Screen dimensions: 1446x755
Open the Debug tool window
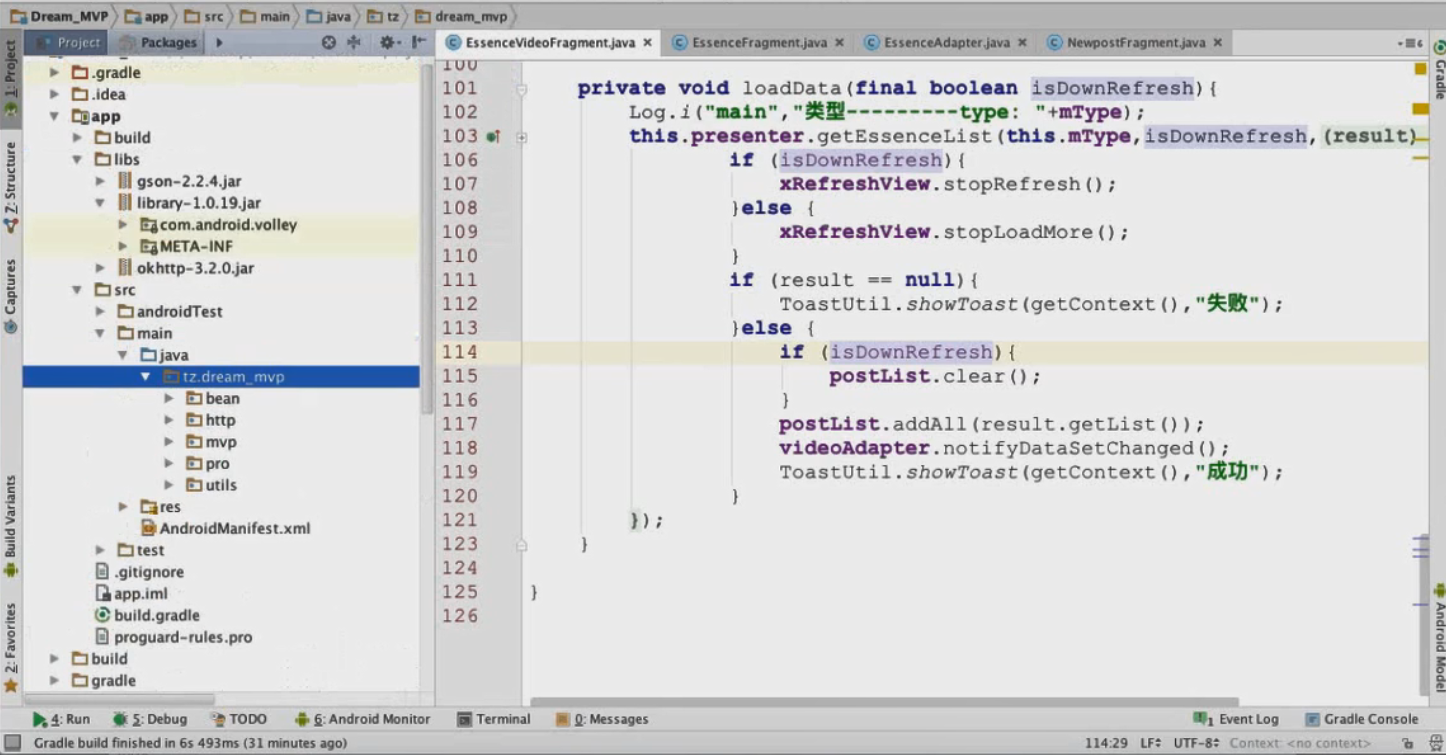(x=150, y=719)
